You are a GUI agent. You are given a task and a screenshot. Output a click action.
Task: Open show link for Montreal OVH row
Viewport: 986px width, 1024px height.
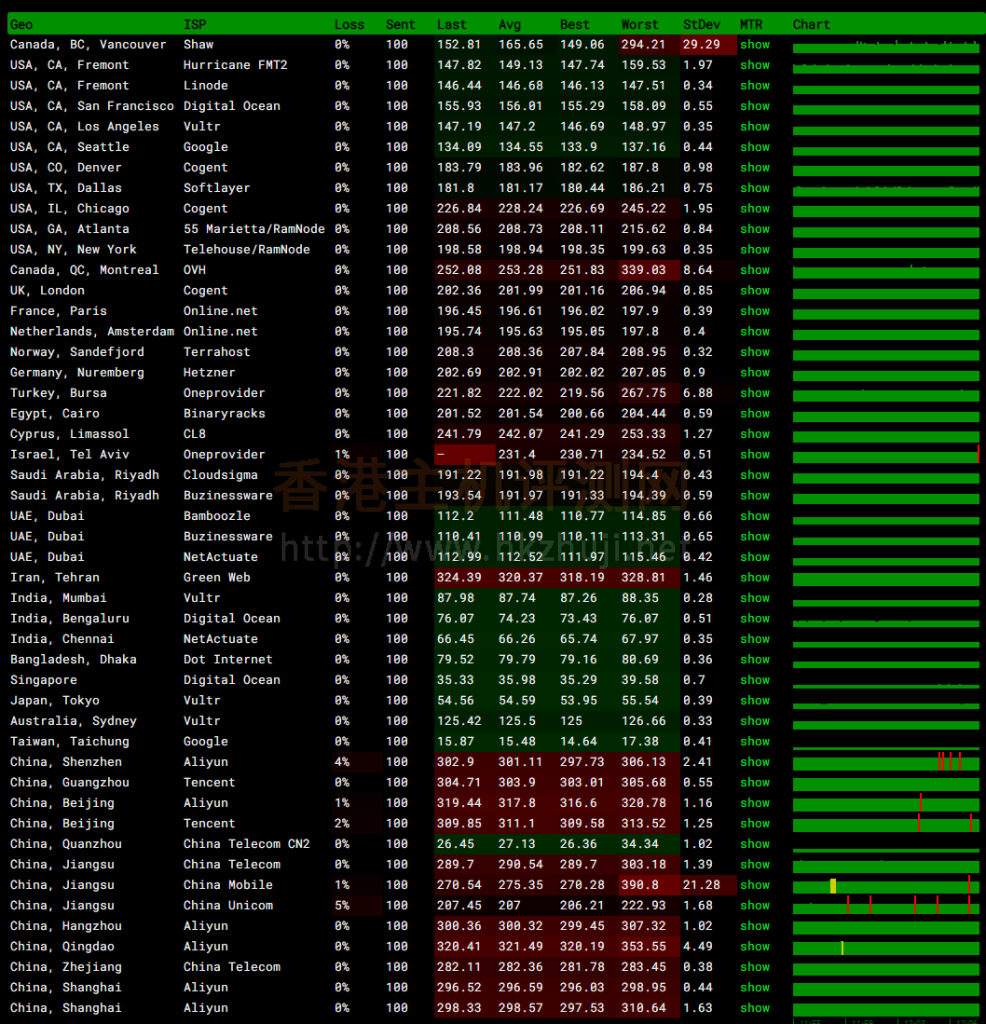point(755,270)
